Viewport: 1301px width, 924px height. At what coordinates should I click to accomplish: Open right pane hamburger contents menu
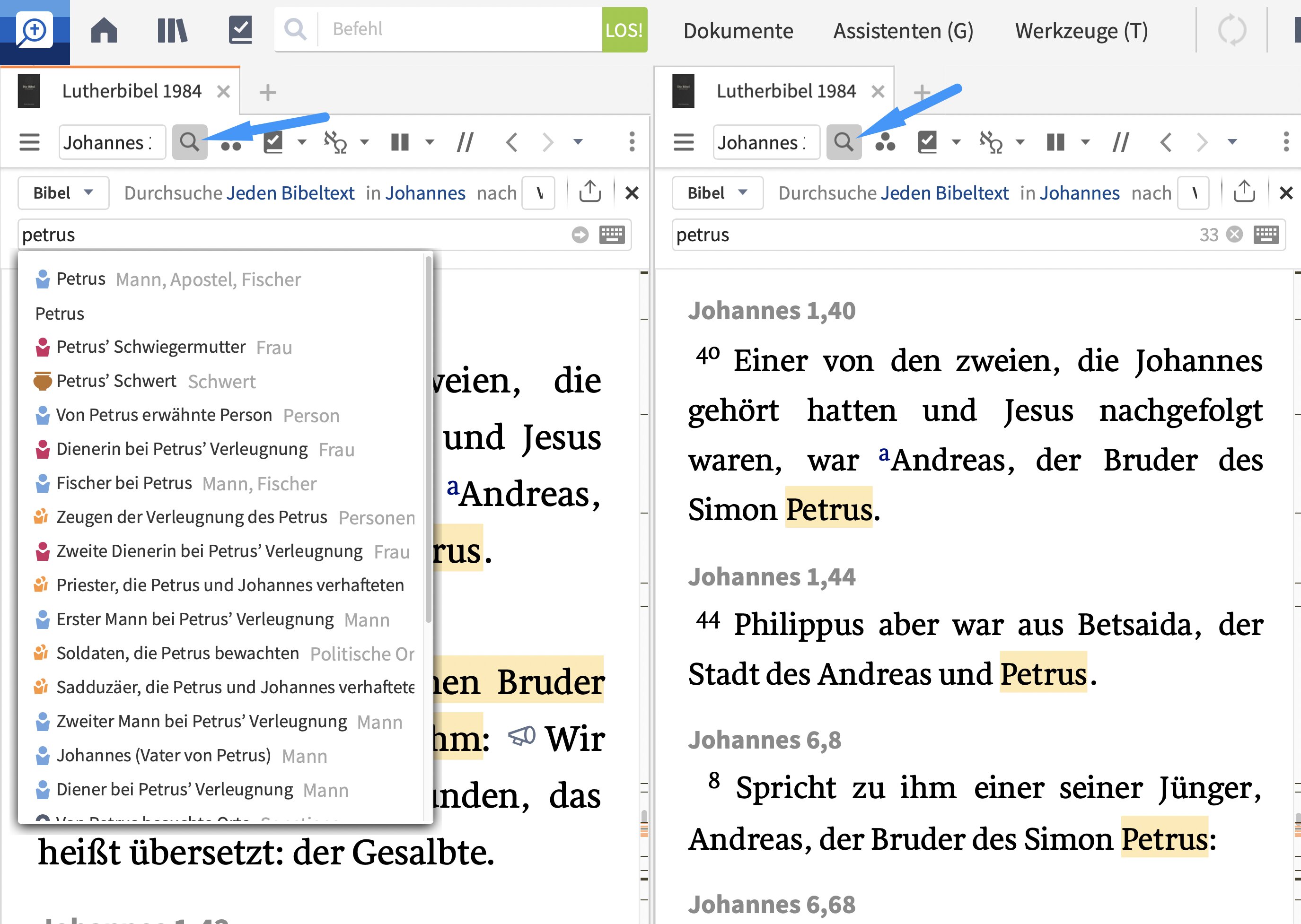[684, 142]
